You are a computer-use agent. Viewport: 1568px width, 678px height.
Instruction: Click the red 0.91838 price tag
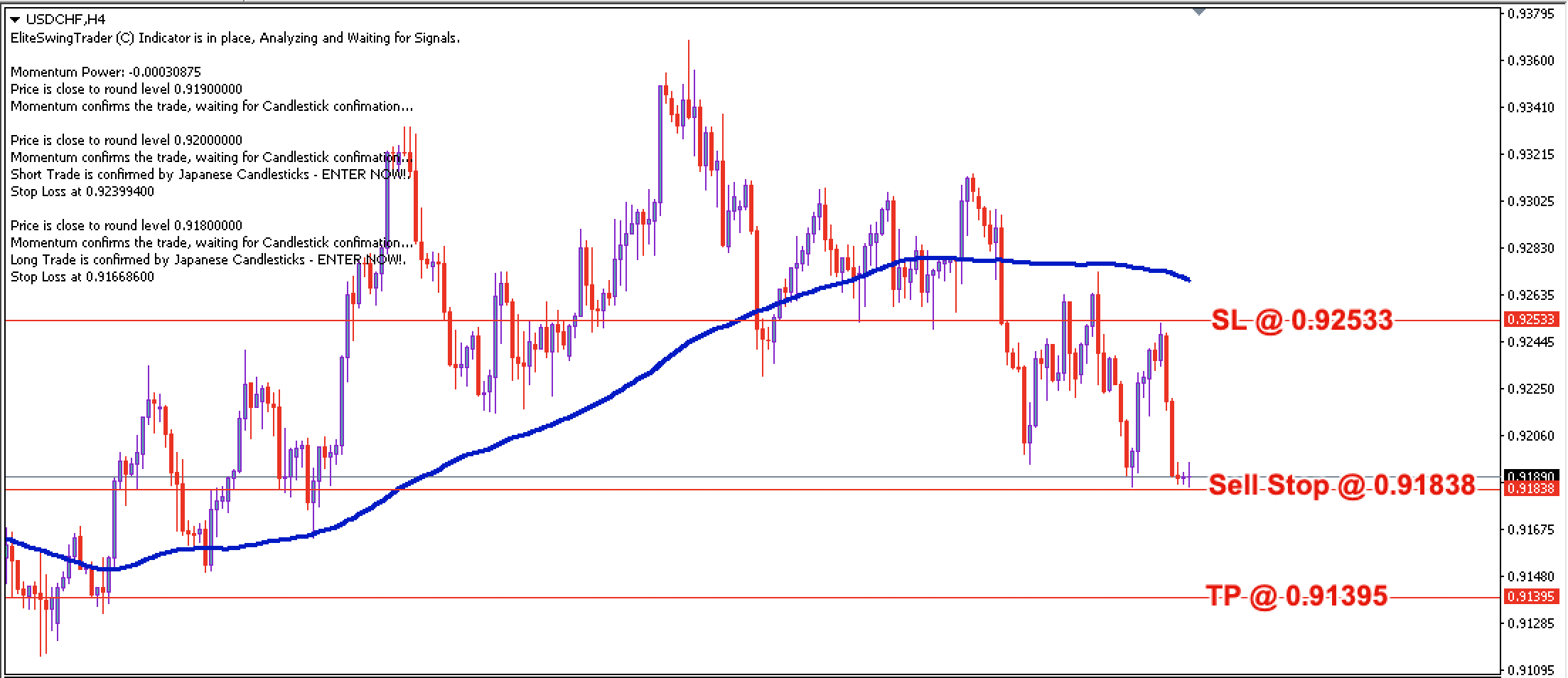[1531, 488]
